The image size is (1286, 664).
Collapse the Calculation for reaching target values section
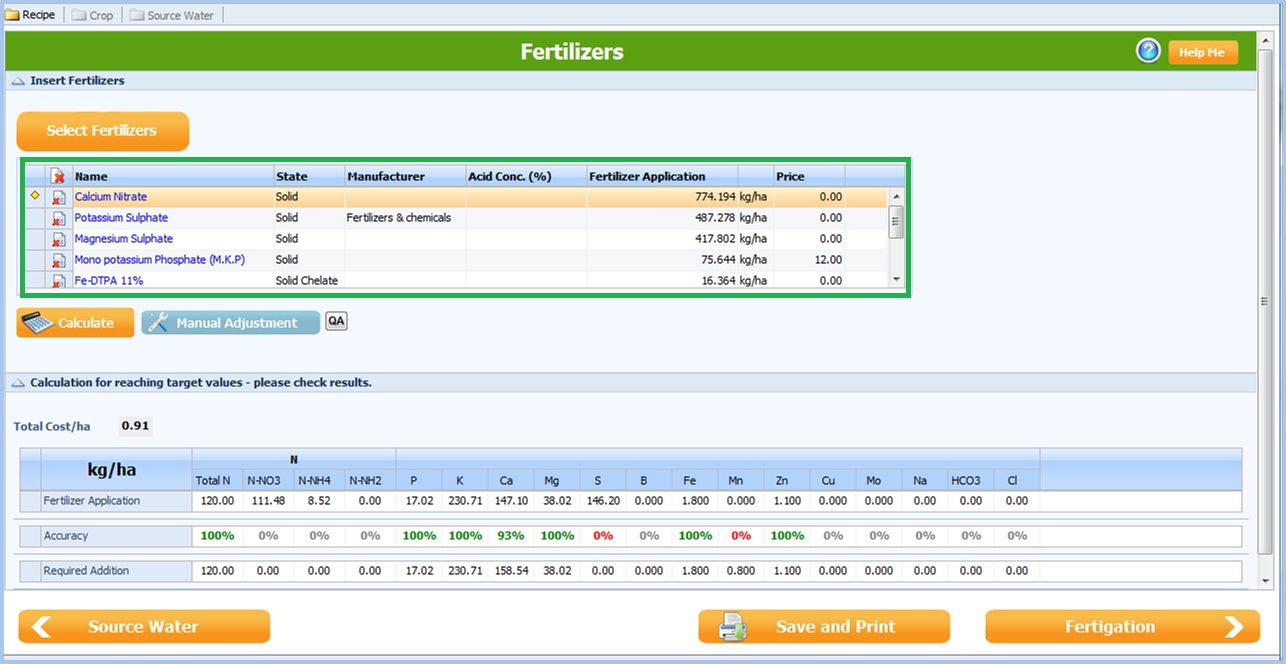point(18,382)
